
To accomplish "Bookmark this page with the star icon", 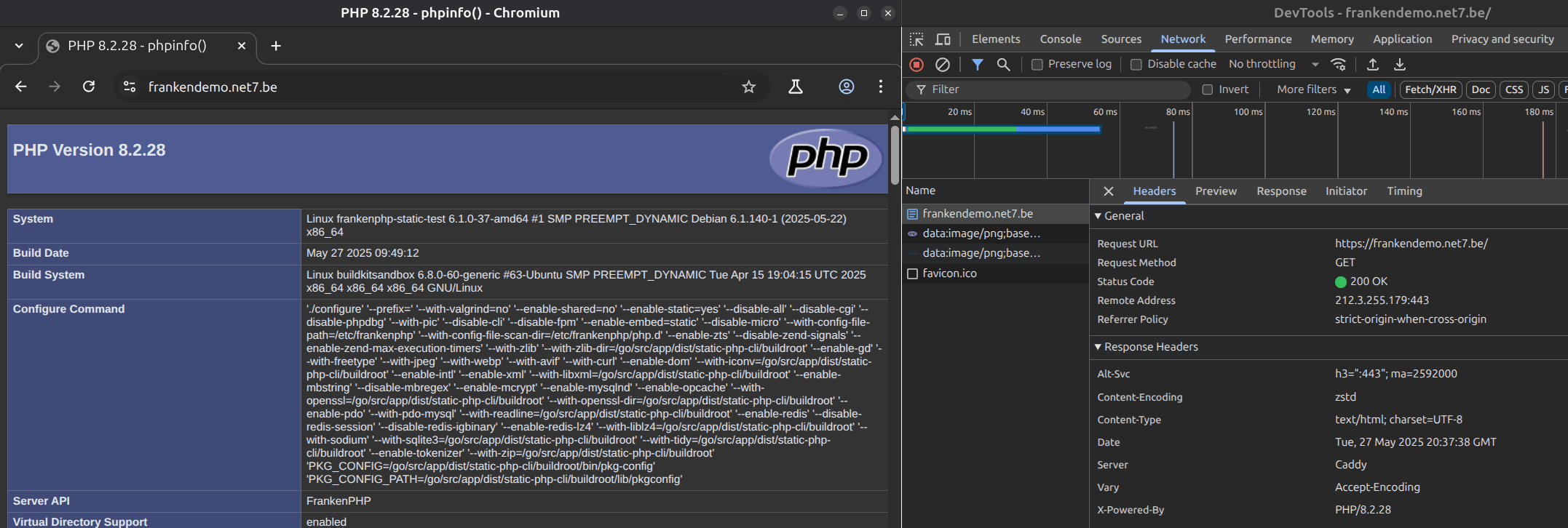I will 748,87.
